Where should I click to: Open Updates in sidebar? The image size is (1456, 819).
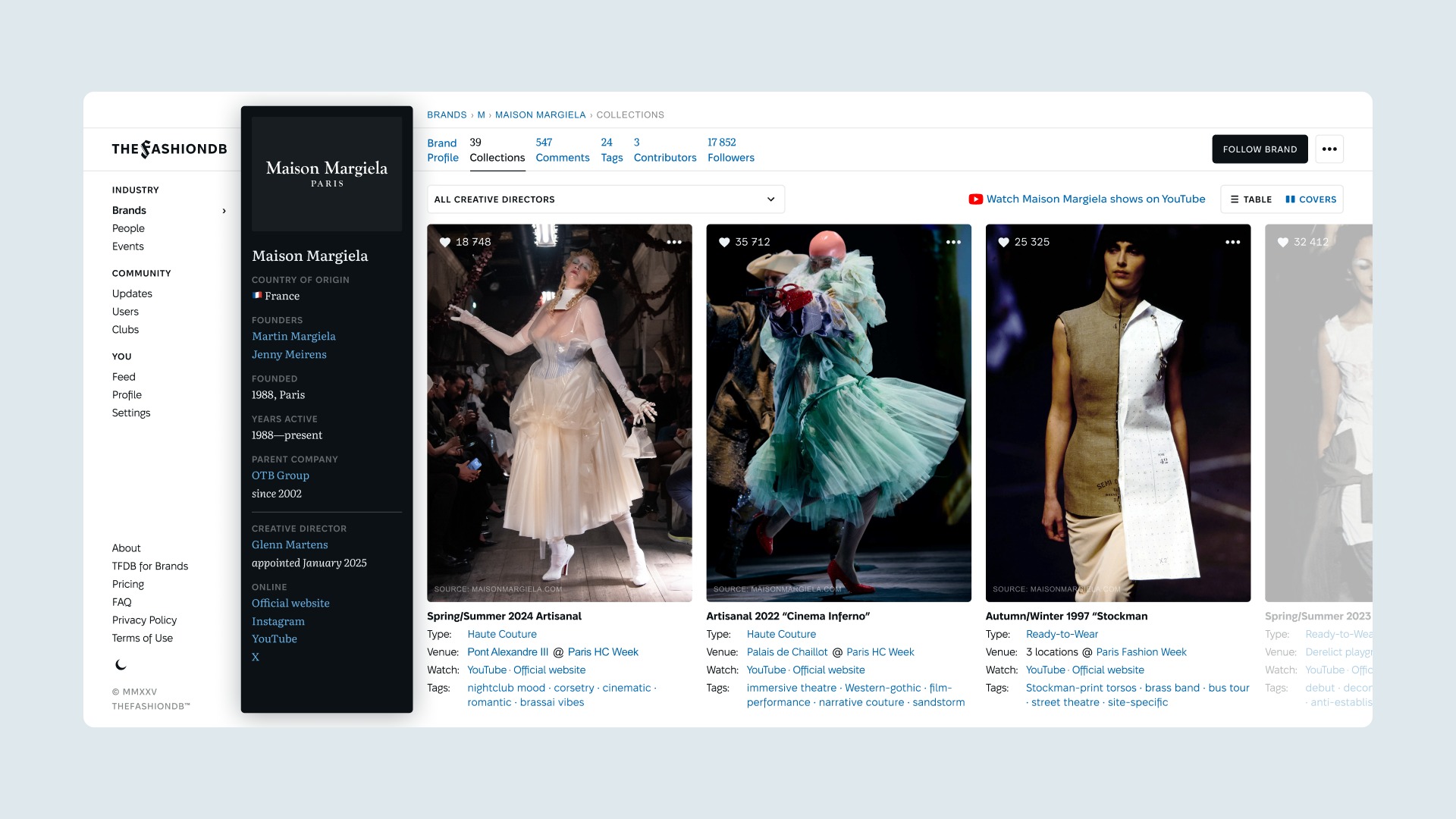pyautogui.click(x=132, y=293)
